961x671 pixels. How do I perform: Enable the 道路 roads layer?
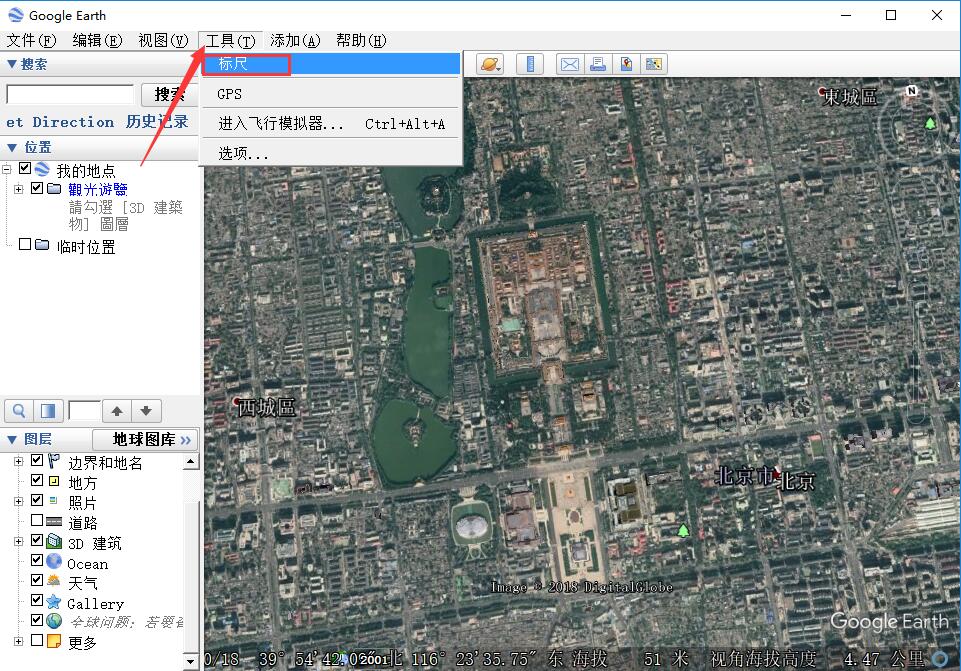[35, 521]
